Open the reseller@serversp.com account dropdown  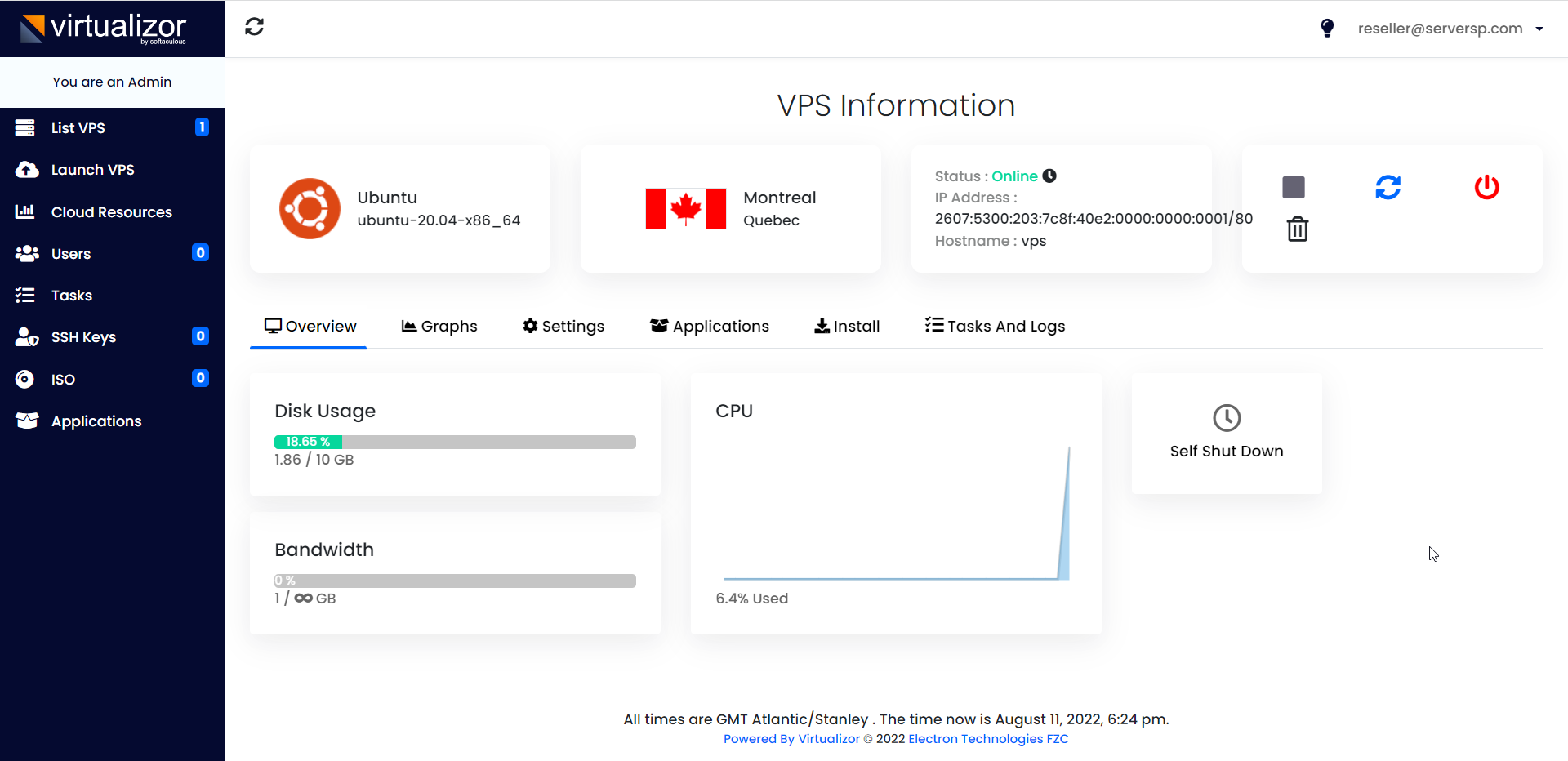coord(1450,29)
